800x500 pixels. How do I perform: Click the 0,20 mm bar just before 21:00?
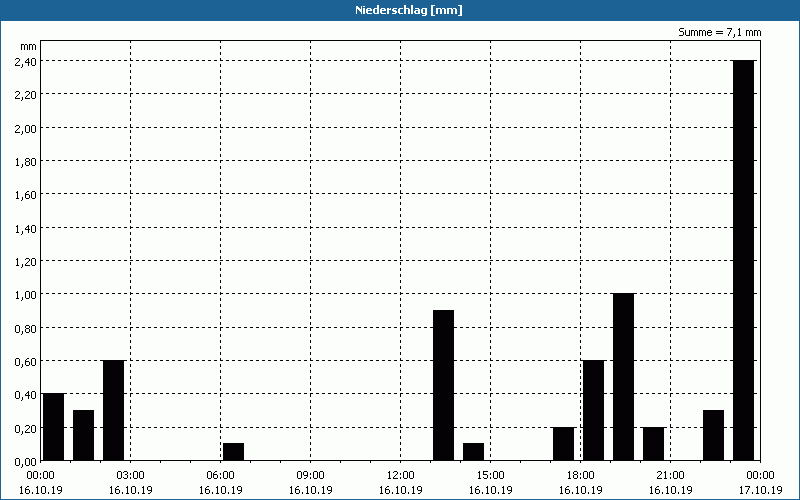(x=654, y=444)
